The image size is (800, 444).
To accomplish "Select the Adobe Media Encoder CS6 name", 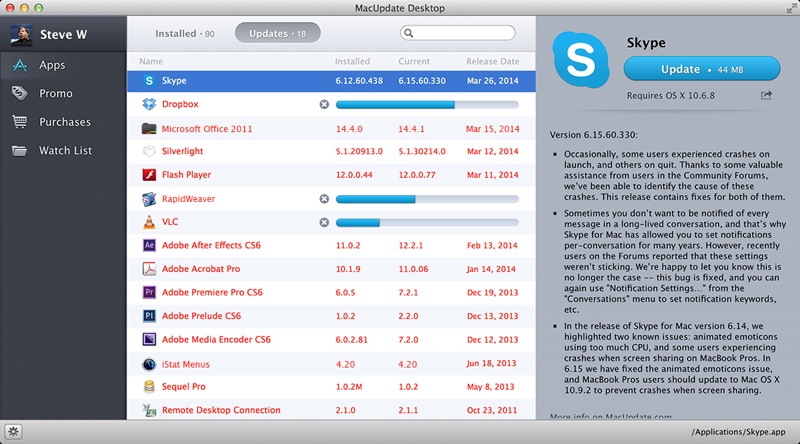I will click(x=216, y=339).
